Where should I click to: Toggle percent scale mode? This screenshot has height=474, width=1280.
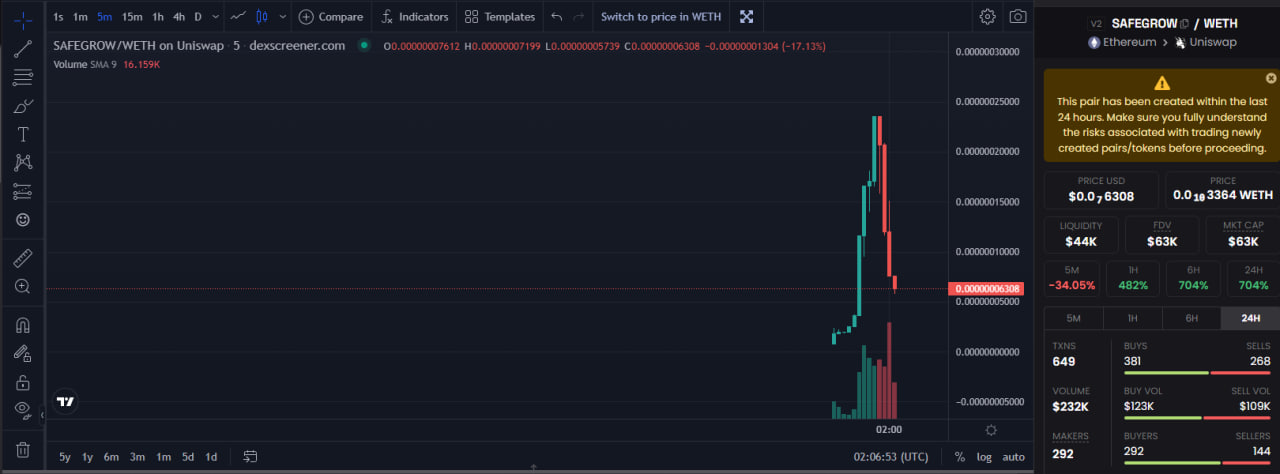click(960, 457)
